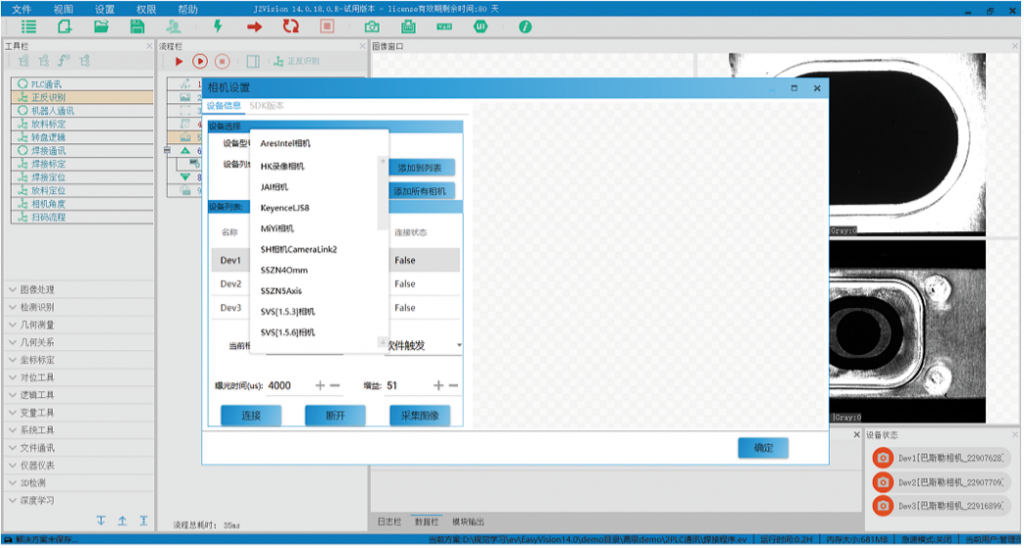The image size is (1024, 548).
Task: Switch to the 设备信息 tab
Action: [224, 106]
